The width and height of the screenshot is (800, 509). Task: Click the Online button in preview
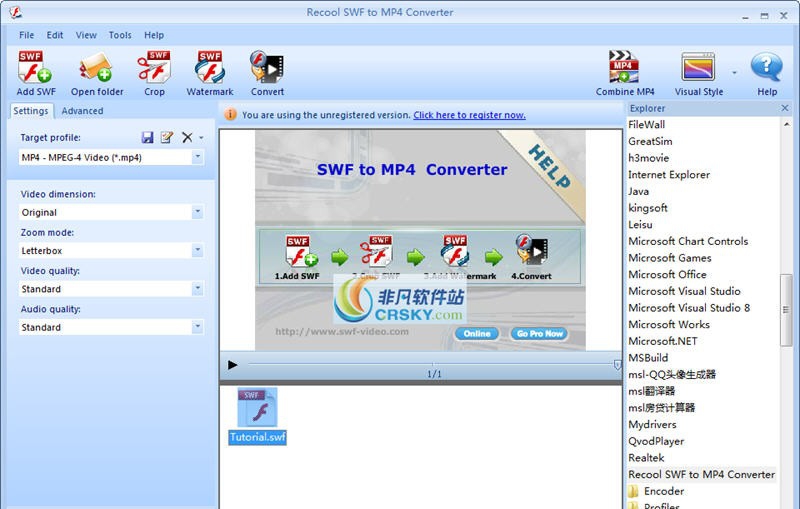[x=477, y=334]
